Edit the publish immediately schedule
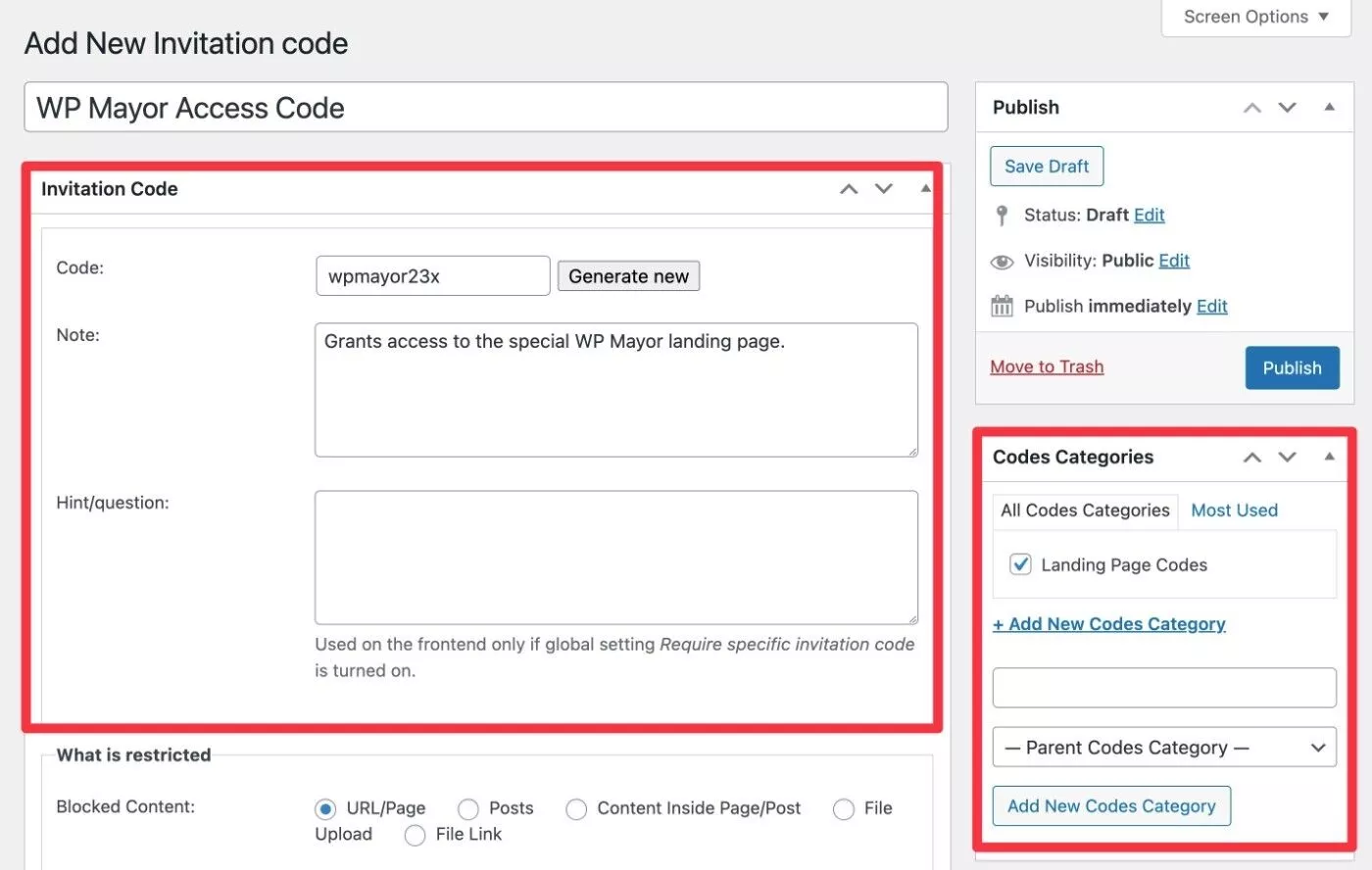This screenshot has height=870, width=1372. coord(1212,306)
